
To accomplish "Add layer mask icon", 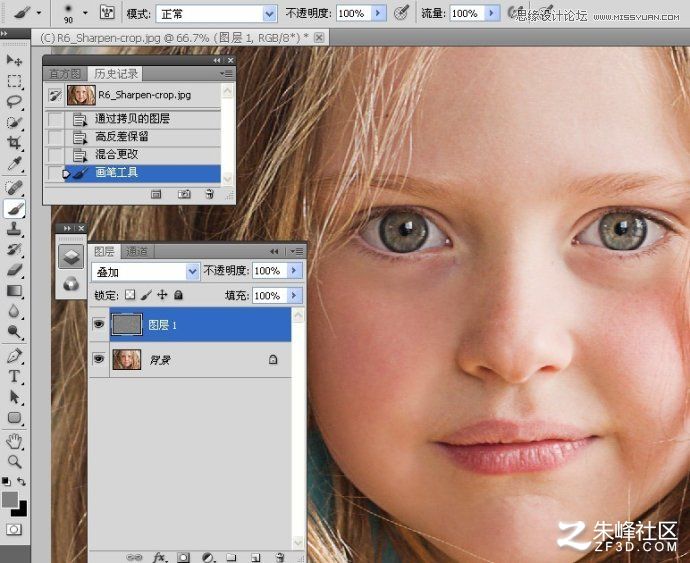I will tap(184, 557).
